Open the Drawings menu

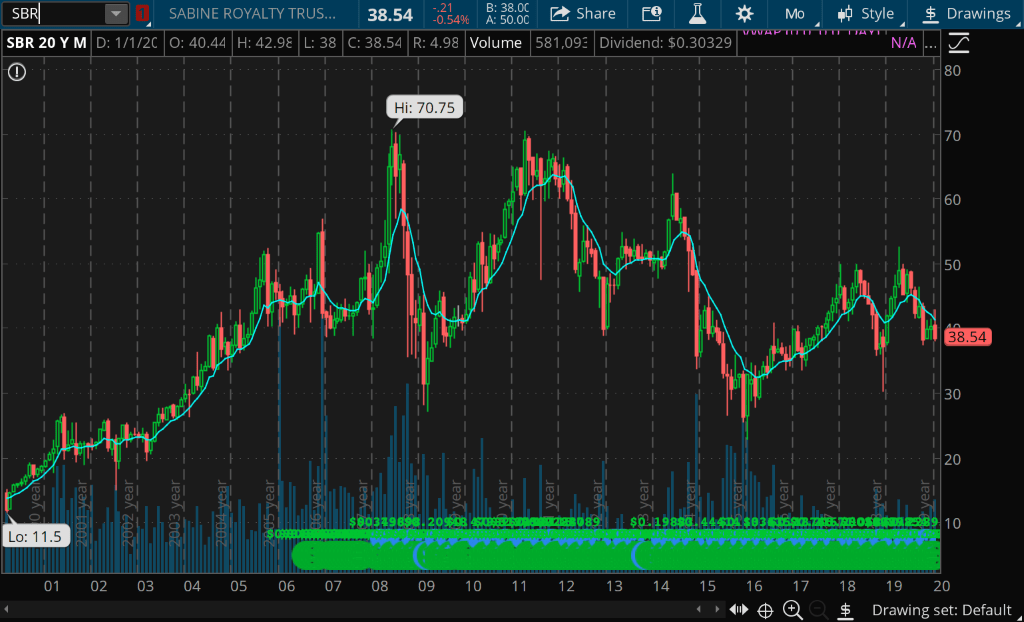click(x=966, y=14)
